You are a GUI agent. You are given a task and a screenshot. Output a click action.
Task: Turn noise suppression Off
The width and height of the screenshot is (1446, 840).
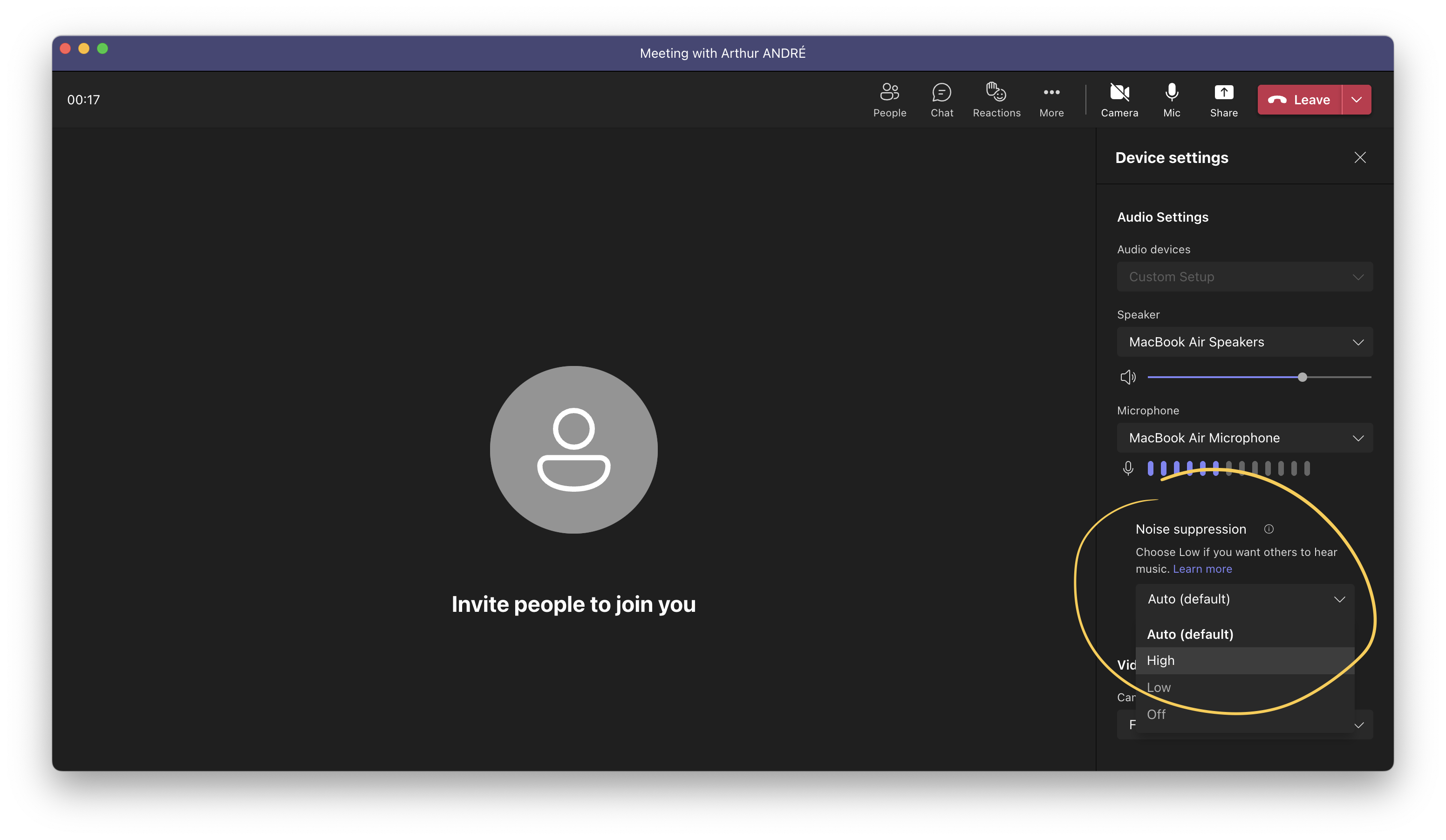pos(1156,714)
